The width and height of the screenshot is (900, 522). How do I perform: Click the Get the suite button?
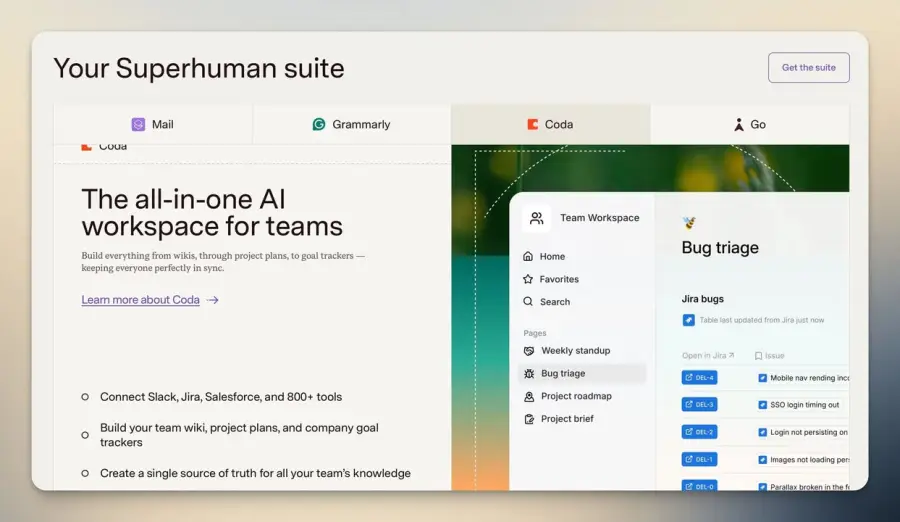pyautogui.click(x=809, y=68)
